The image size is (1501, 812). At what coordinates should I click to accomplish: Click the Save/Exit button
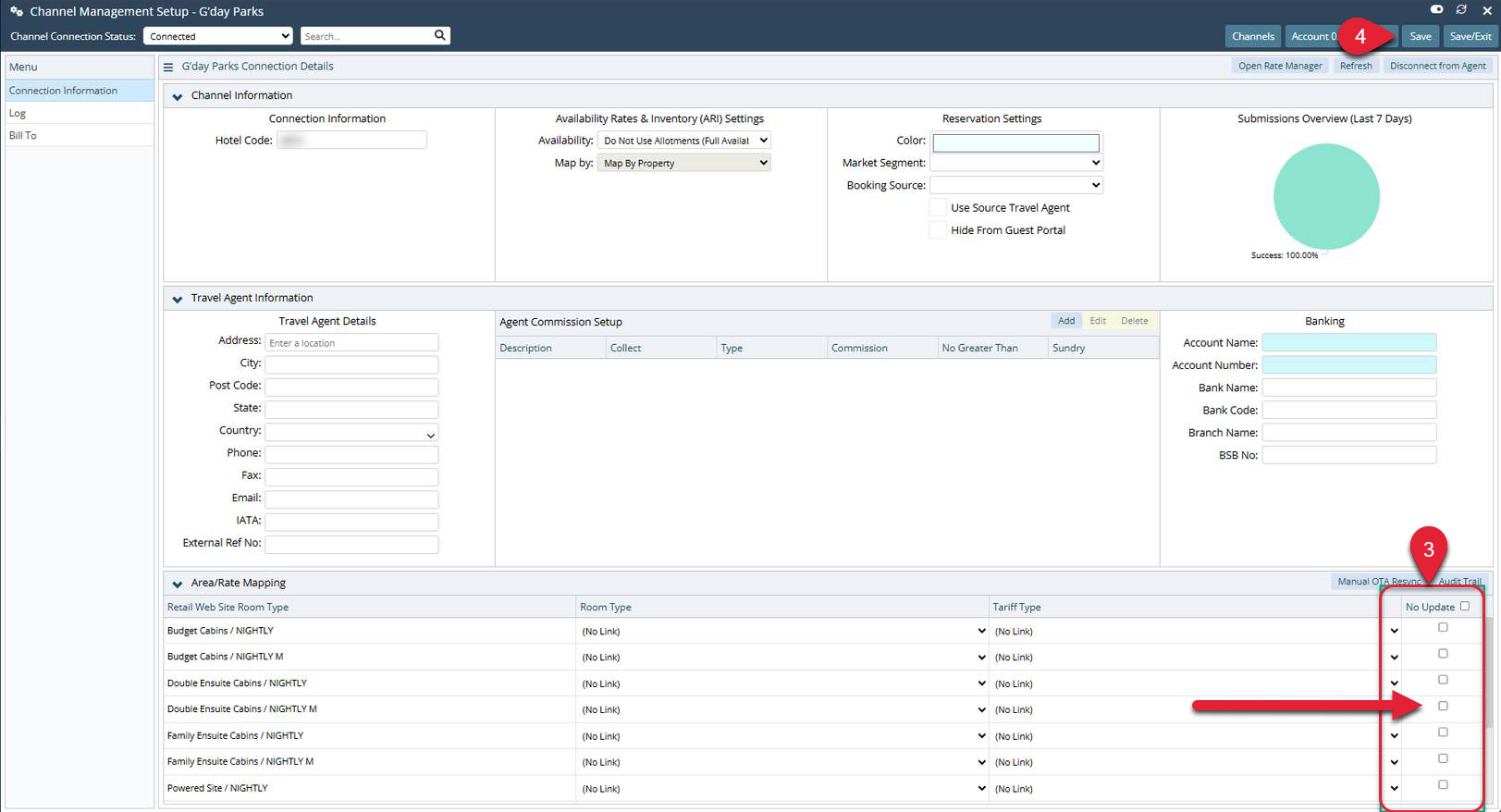point(1470,36)
